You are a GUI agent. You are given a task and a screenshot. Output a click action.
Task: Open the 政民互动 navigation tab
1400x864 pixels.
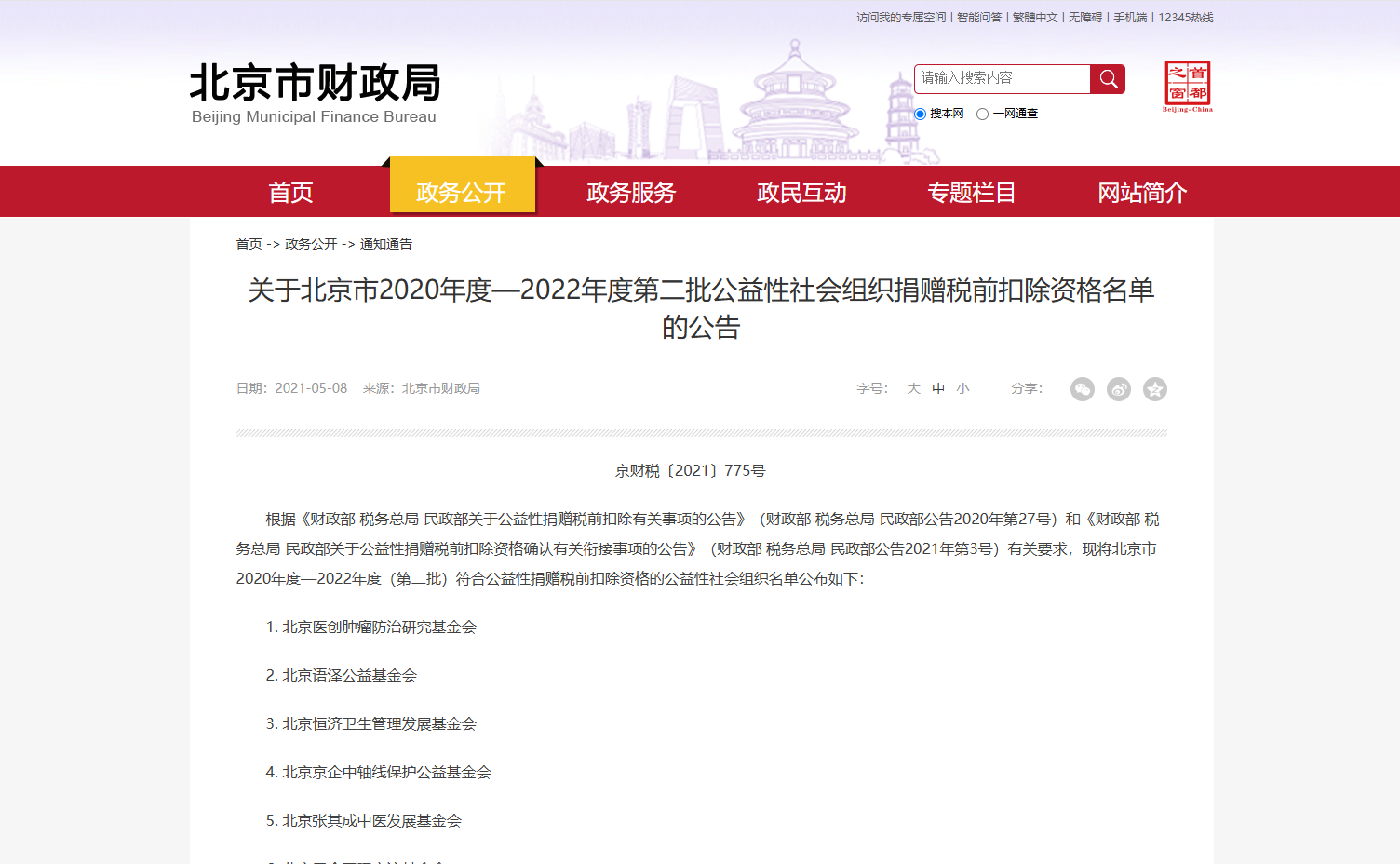(x=801, y=193)
